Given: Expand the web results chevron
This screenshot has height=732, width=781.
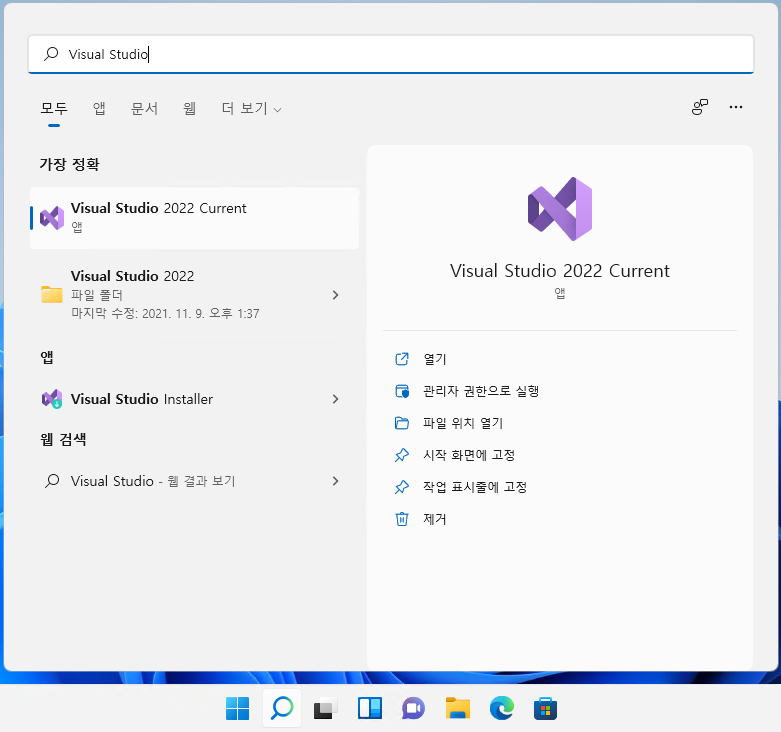Looking at the screenshot, I should tap(335, 481).
